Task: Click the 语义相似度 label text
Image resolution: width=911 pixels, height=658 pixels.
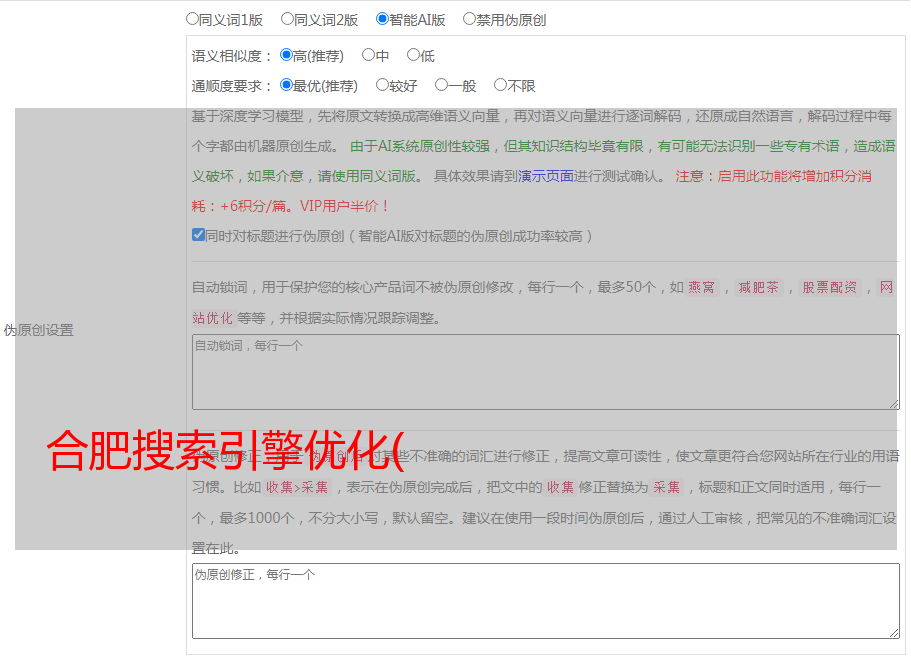Action: click(x=227, y=56)
